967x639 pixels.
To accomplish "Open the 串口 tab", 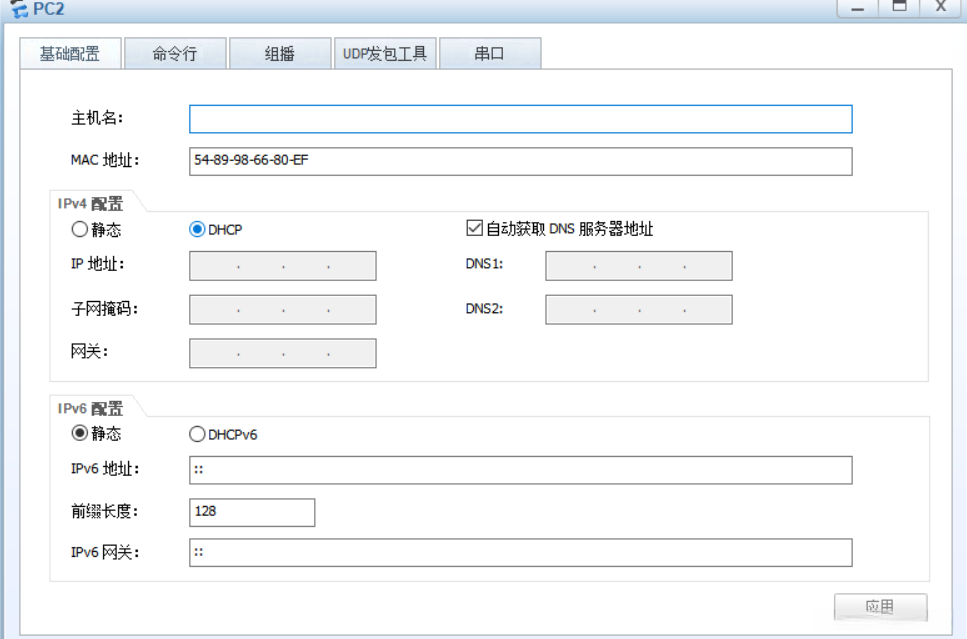I will 490,54.
